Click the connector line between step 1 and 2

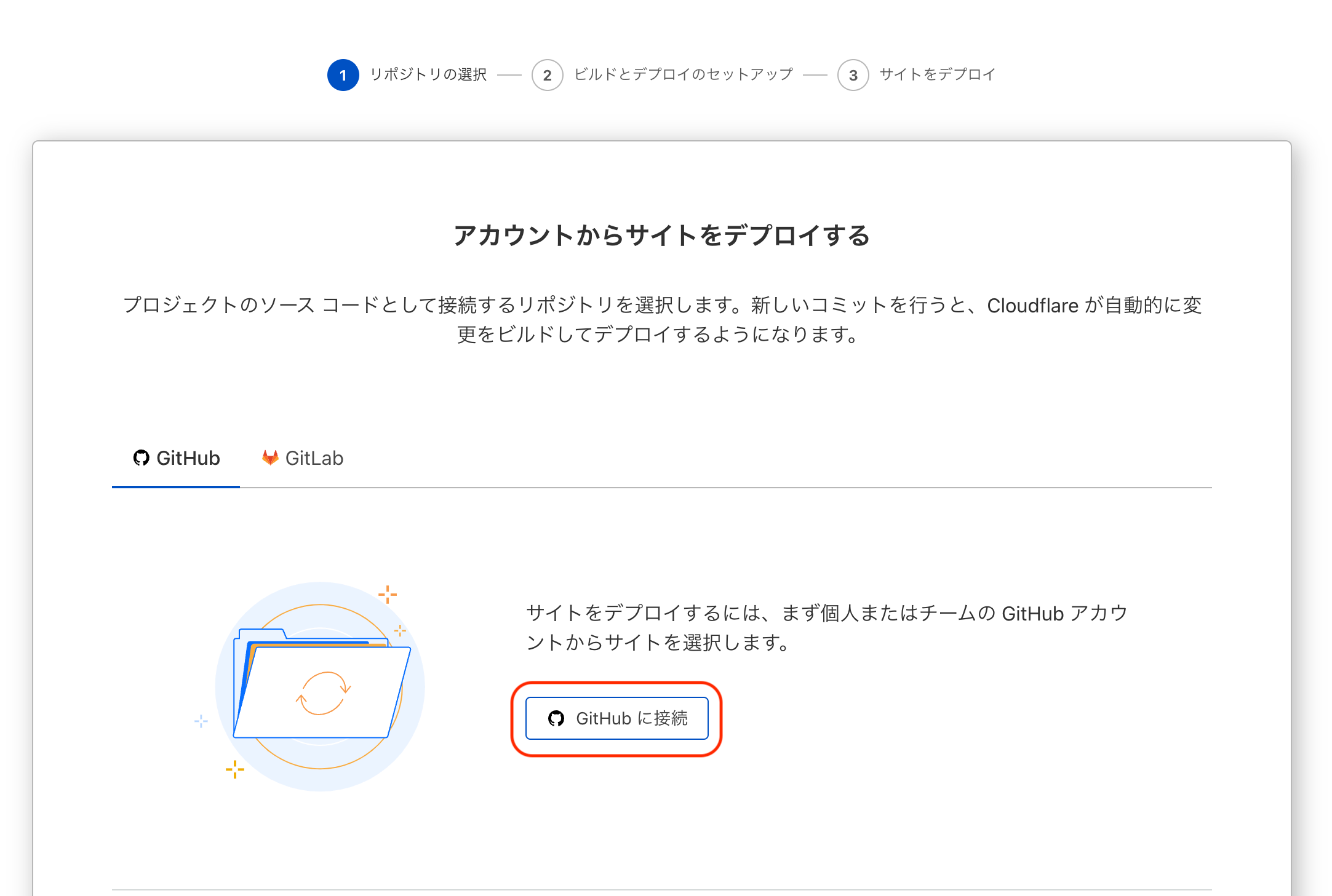pyautogui.click(x=509, y=74)
